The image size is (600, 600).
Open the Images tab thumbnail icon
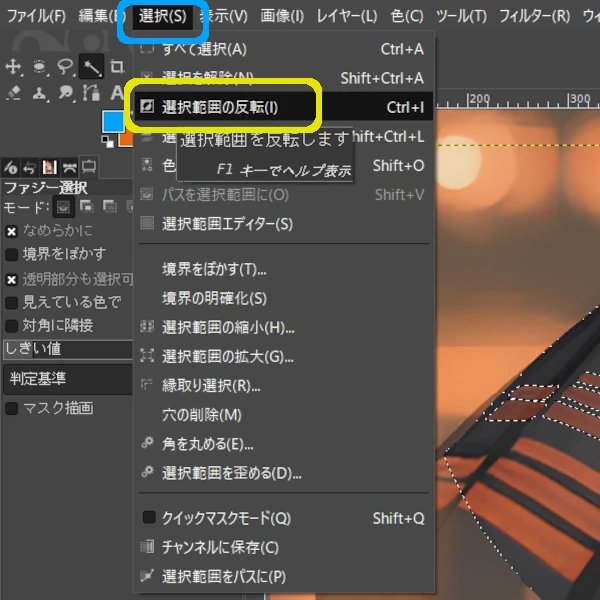[x=49, y=168]
